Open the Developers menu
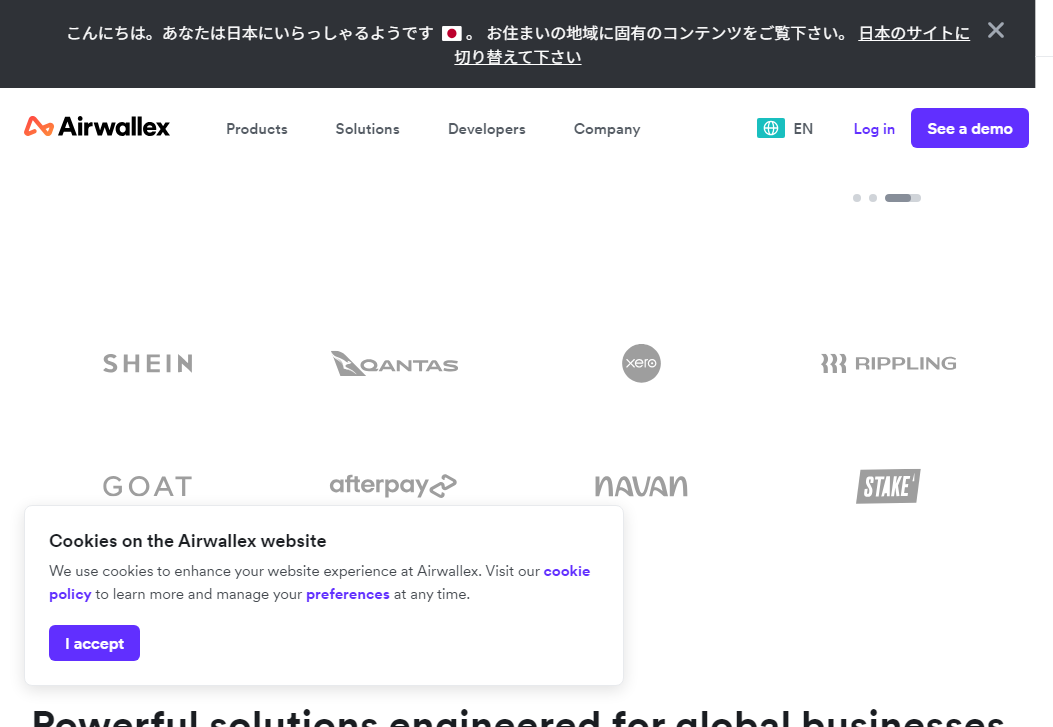 (x=487, y=129)
